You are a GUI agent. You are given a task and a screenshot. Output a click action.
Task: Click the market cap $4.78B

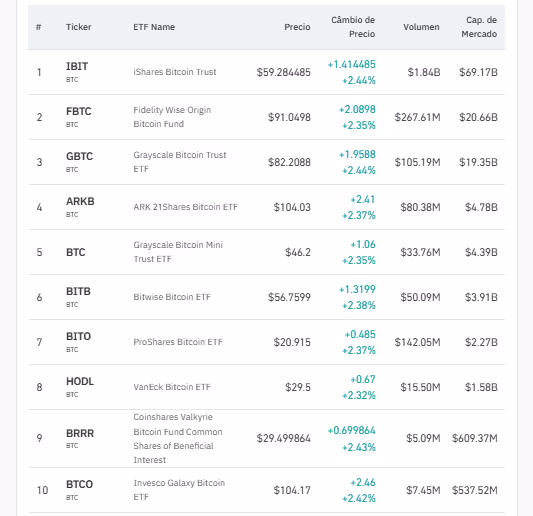[481, 207]
